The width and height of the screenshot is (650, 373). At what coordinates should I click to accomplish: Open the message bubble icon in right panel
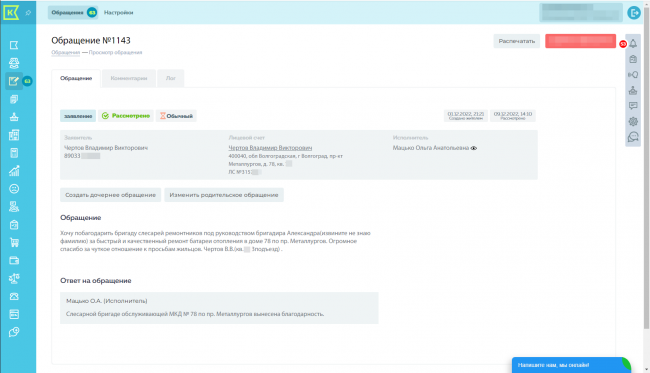point(633,106)
